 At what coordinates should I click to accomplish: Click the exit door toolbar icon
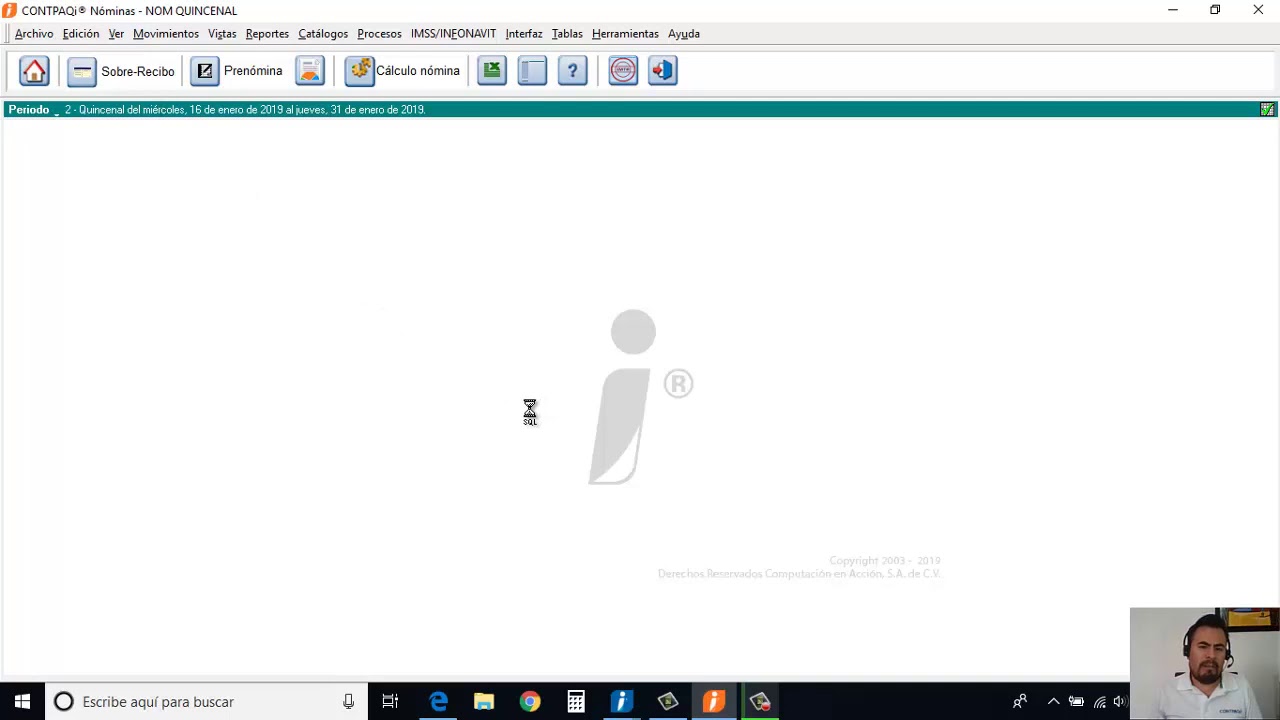(663, 71)
